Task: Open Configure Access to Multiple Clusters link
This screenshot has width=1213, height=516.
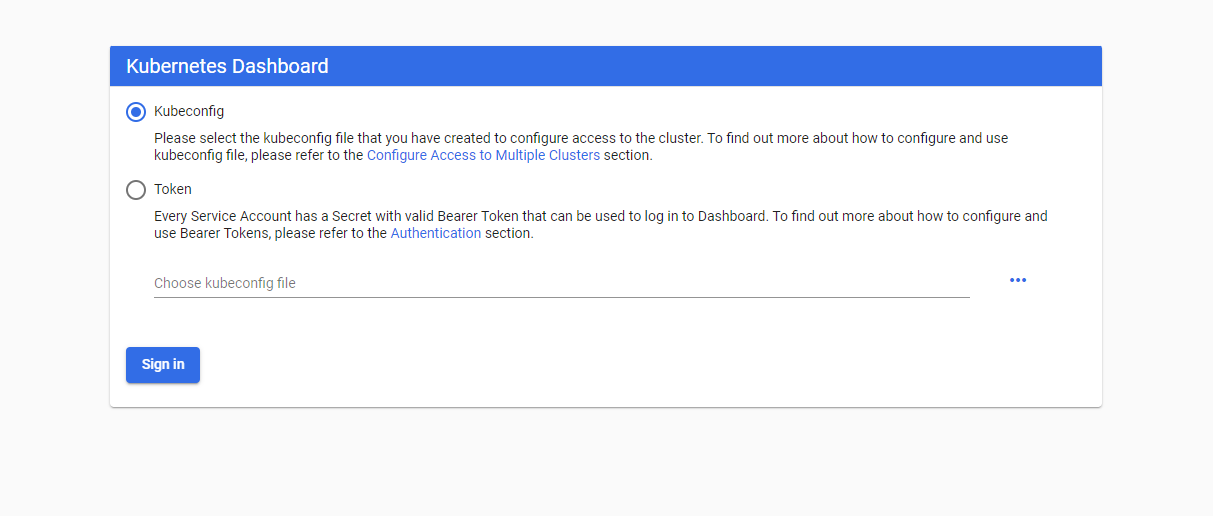Action: tap(483, 156)
